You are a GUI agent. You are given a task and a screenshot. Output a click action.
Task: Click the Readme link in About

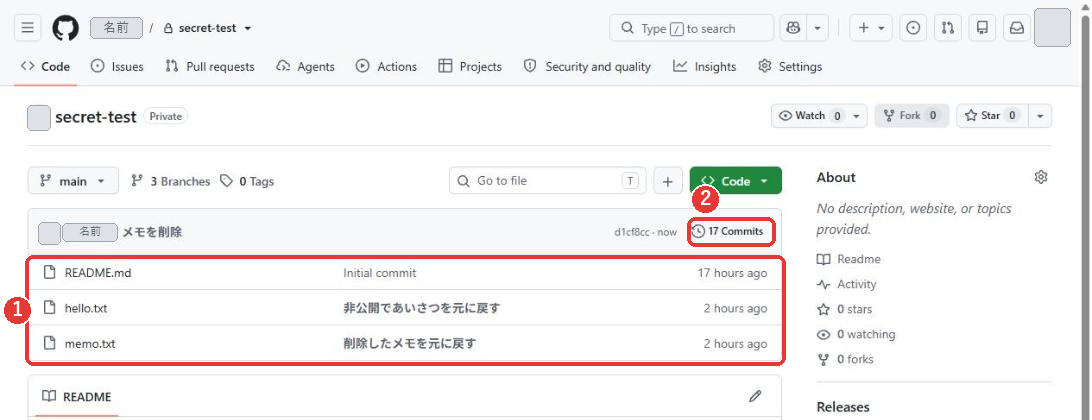click(x=849, y=259)
